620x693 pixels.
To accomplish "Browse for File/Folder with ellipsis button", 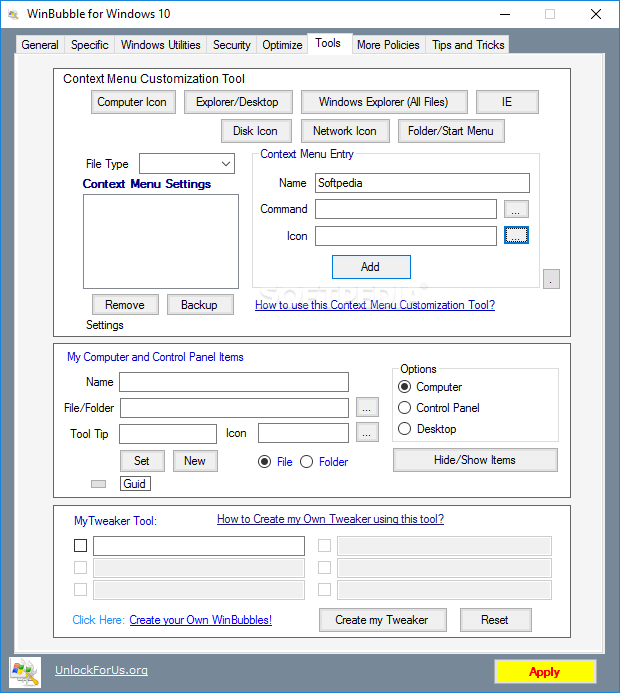I will [x=367, y=408].
